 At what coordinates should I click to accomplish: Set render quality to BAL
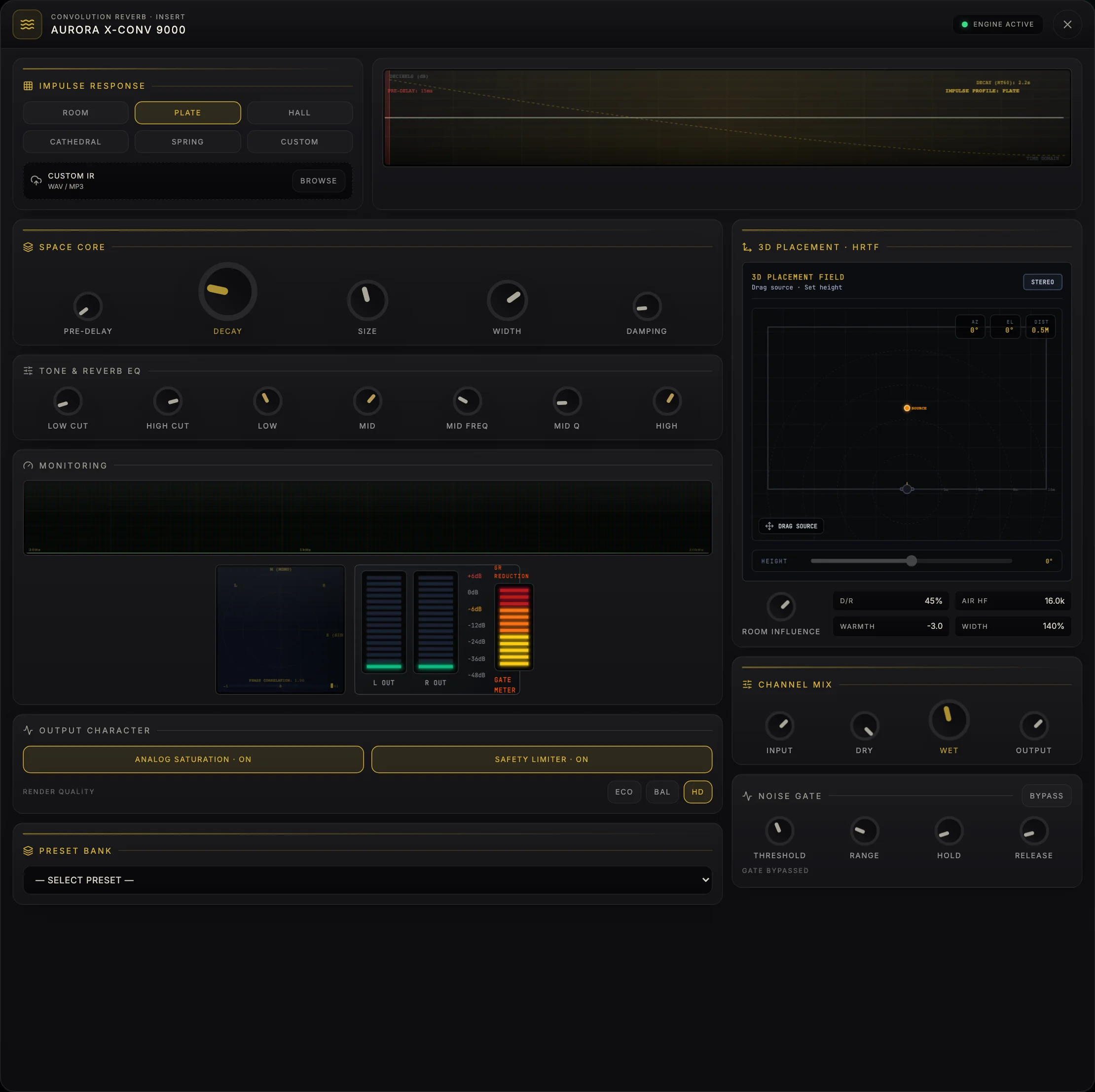662,792
